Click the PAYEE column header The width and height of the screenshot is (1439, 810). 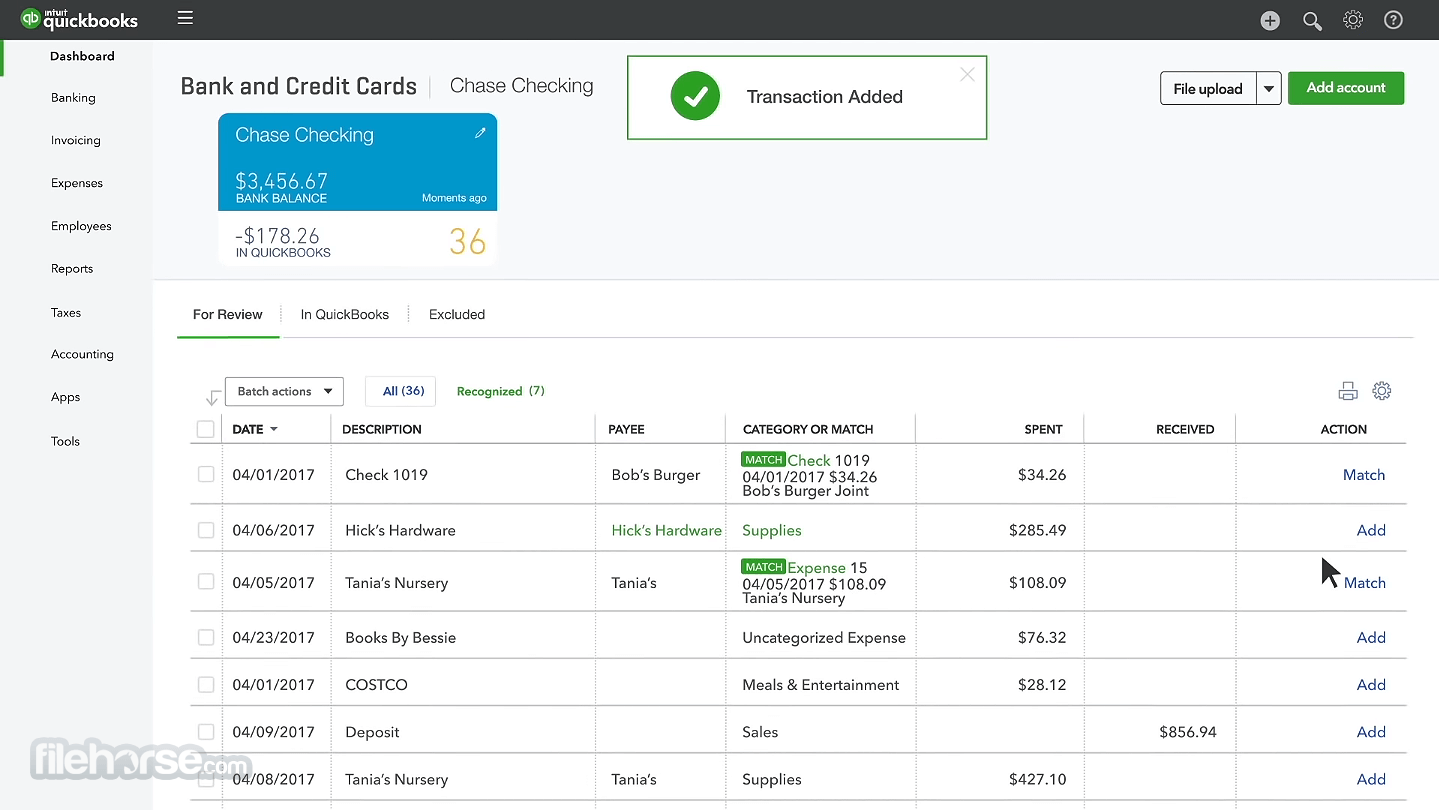point(626,429)
